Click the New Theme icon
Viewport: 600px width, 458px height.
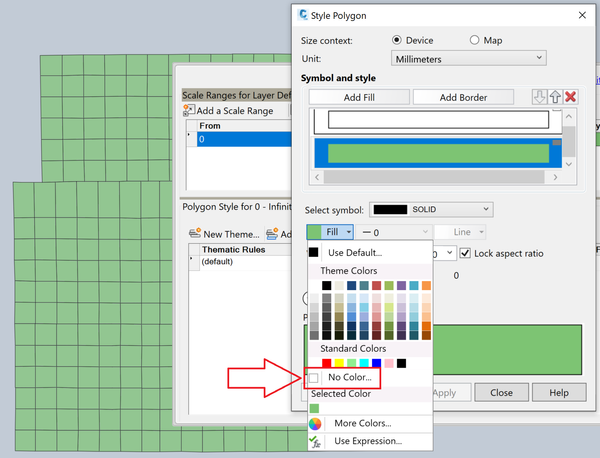click(x=195, y=233)
